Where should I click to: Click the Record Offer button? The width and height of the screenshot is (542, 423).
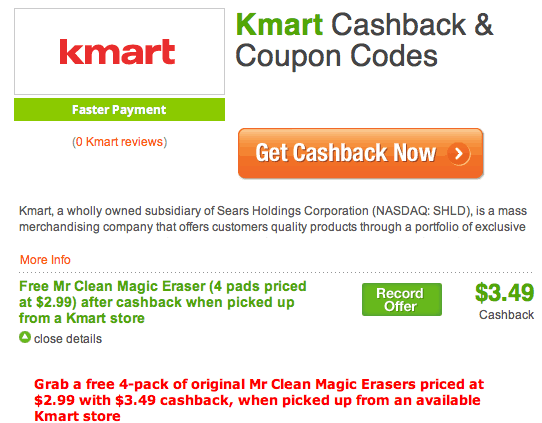[x=402, y=299]
